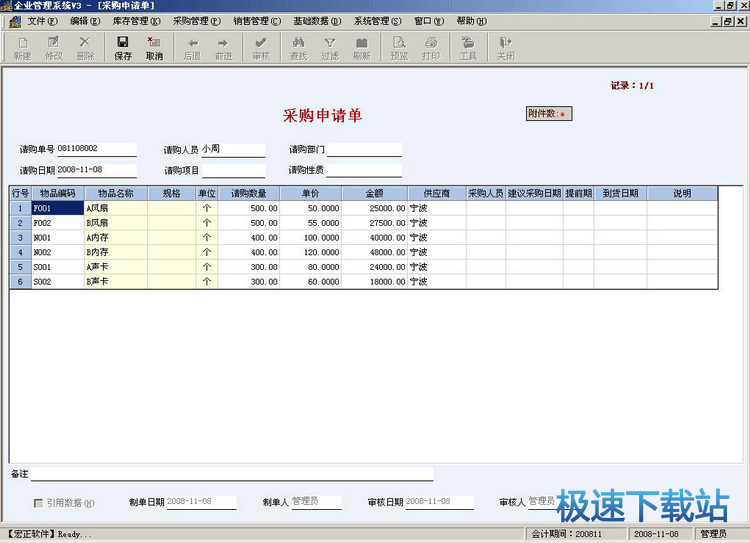This screenshot has height=543, width=750.
Task: Click item name A声卡
Action: coord(116,267)
